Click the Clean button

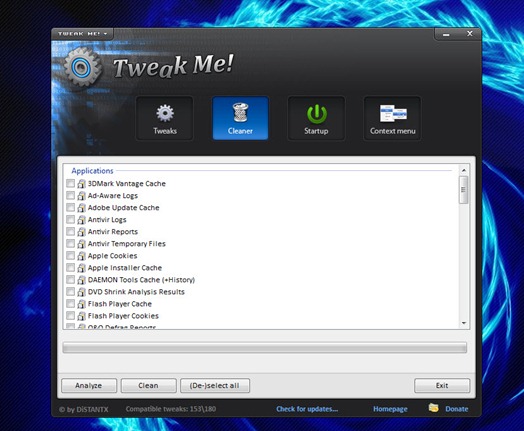tap(148, 386)
